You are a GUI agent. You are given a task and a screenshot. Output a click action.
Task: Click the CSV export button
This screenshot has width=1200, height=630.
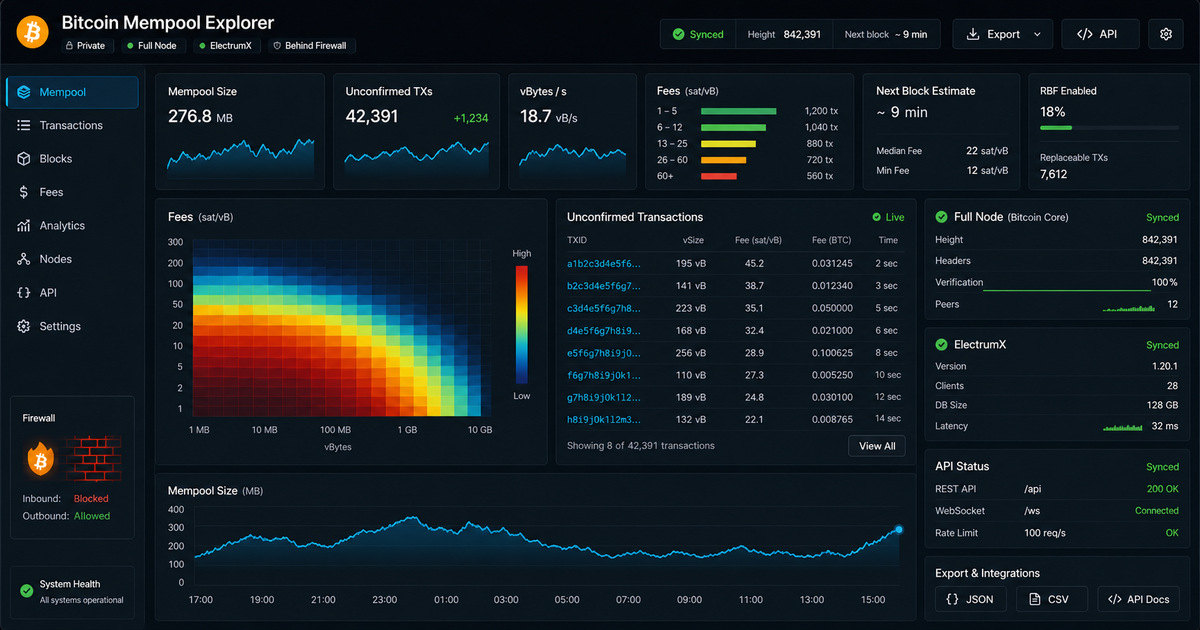pos(1051,599)
